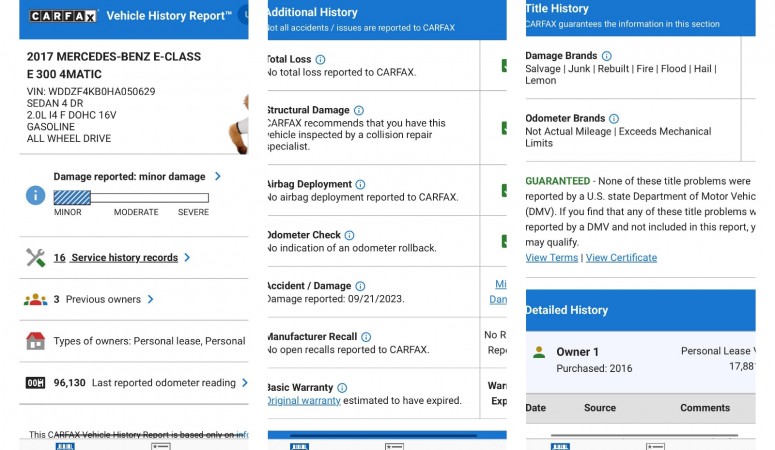775x450 pixels.
Task: Open the Airbag Deployment info icon
Action: point(360,184)
